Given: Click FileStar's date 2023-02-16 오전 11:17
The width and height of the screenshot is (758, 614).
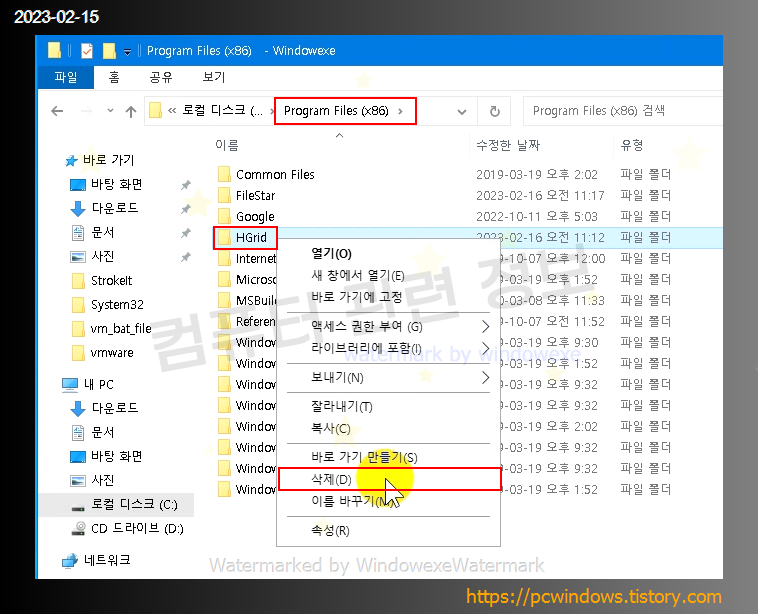Looking at the screenshot, I should tap(540, 195).
